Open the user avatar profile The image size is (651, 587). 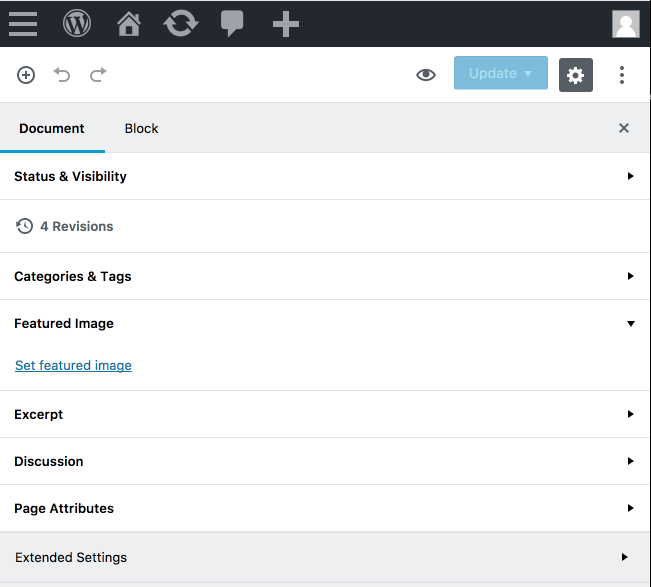coord(626,24)
